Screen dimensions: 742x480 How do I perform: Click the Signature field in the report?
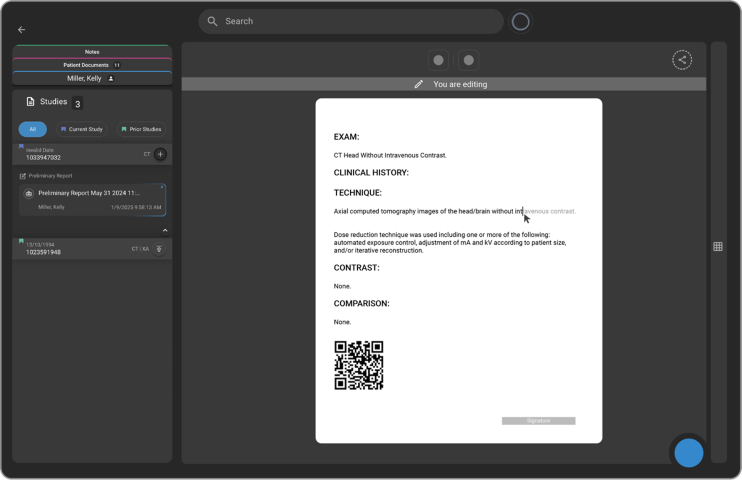coord(538,421)
